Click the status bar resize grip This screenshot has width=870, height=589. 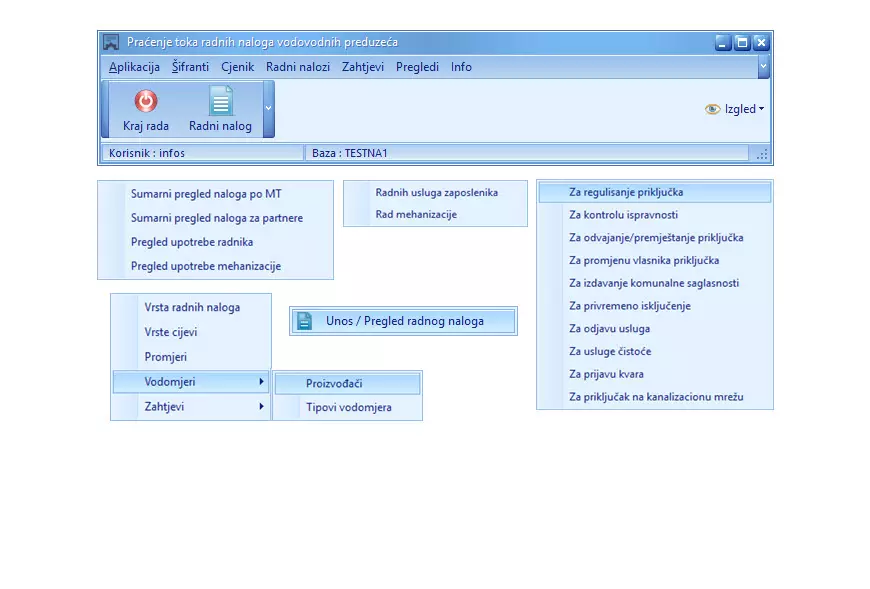[762, 154]
